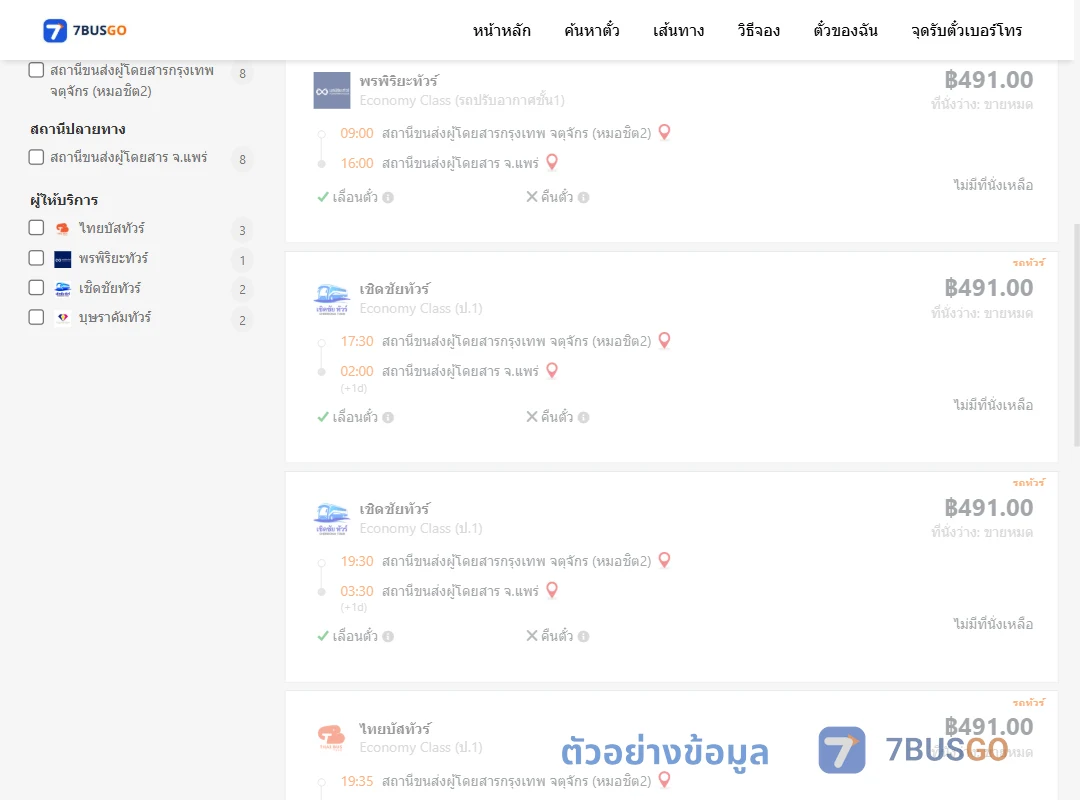Click เชิดชัยทัวร์ logo on 19:30 trip card
1080x800 pixels.
(332, 519)
